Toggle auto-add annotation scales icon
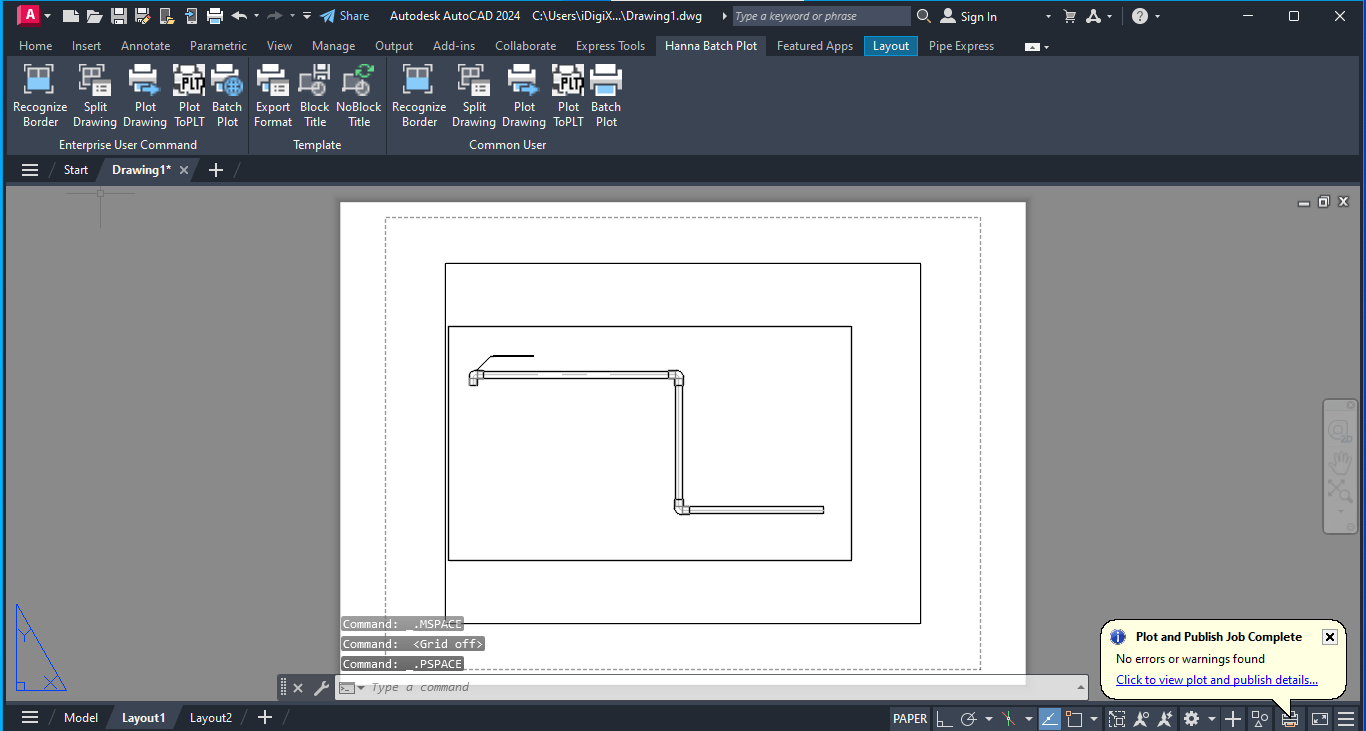The width and height of the screenshot is (1366, 731). coord(1166,718)
